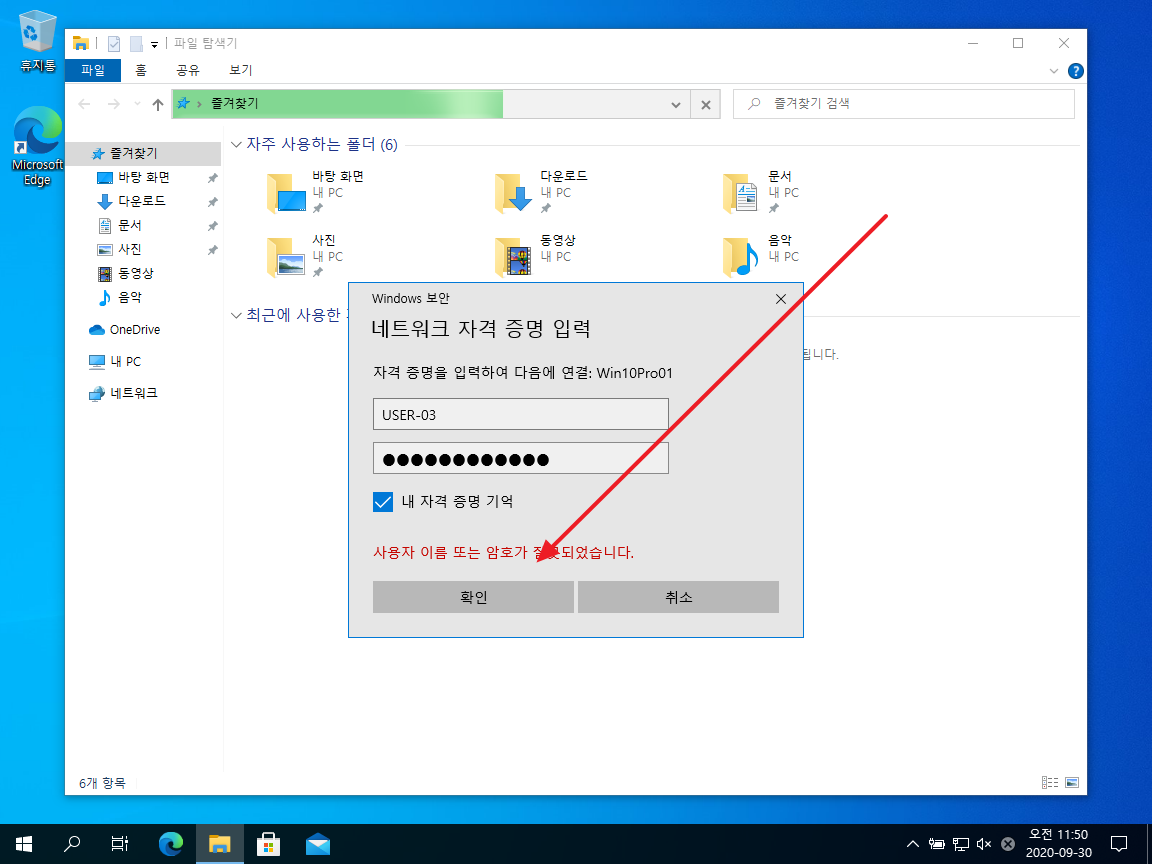Expand the 최근에 사용한 section
Screen dimensions: 1152x864
(235, 317)
